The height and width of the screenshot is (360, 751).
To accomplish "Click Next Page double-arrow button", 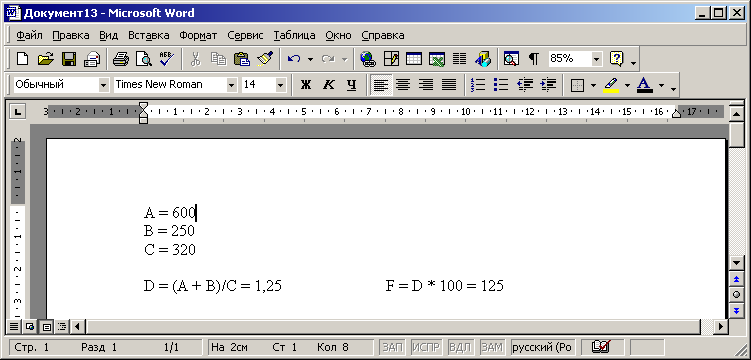I will pos(736,310).
